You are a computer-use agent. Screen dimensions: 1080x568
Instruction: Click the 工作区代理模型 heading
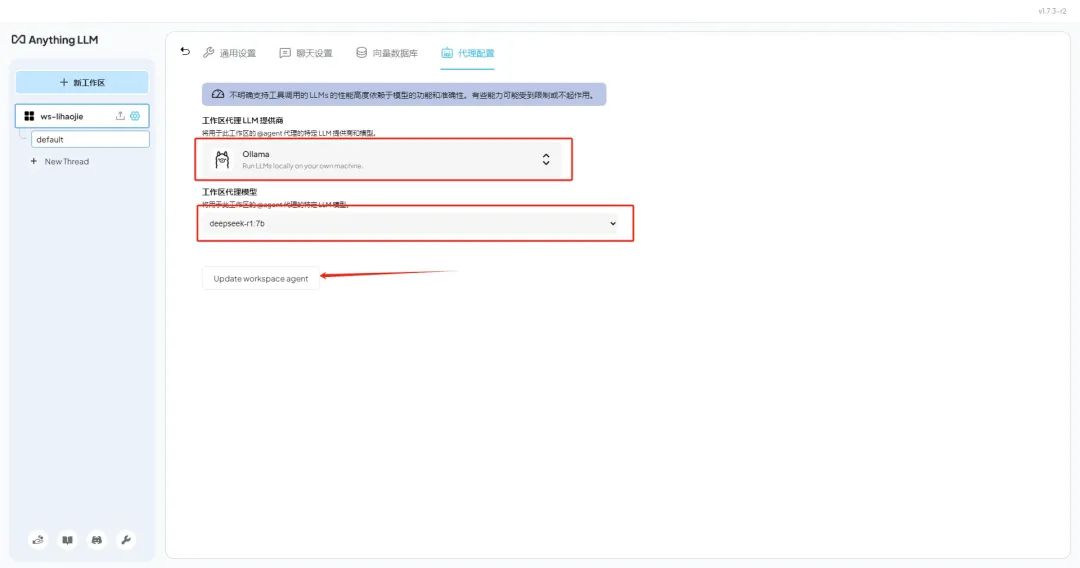(229, 192)
